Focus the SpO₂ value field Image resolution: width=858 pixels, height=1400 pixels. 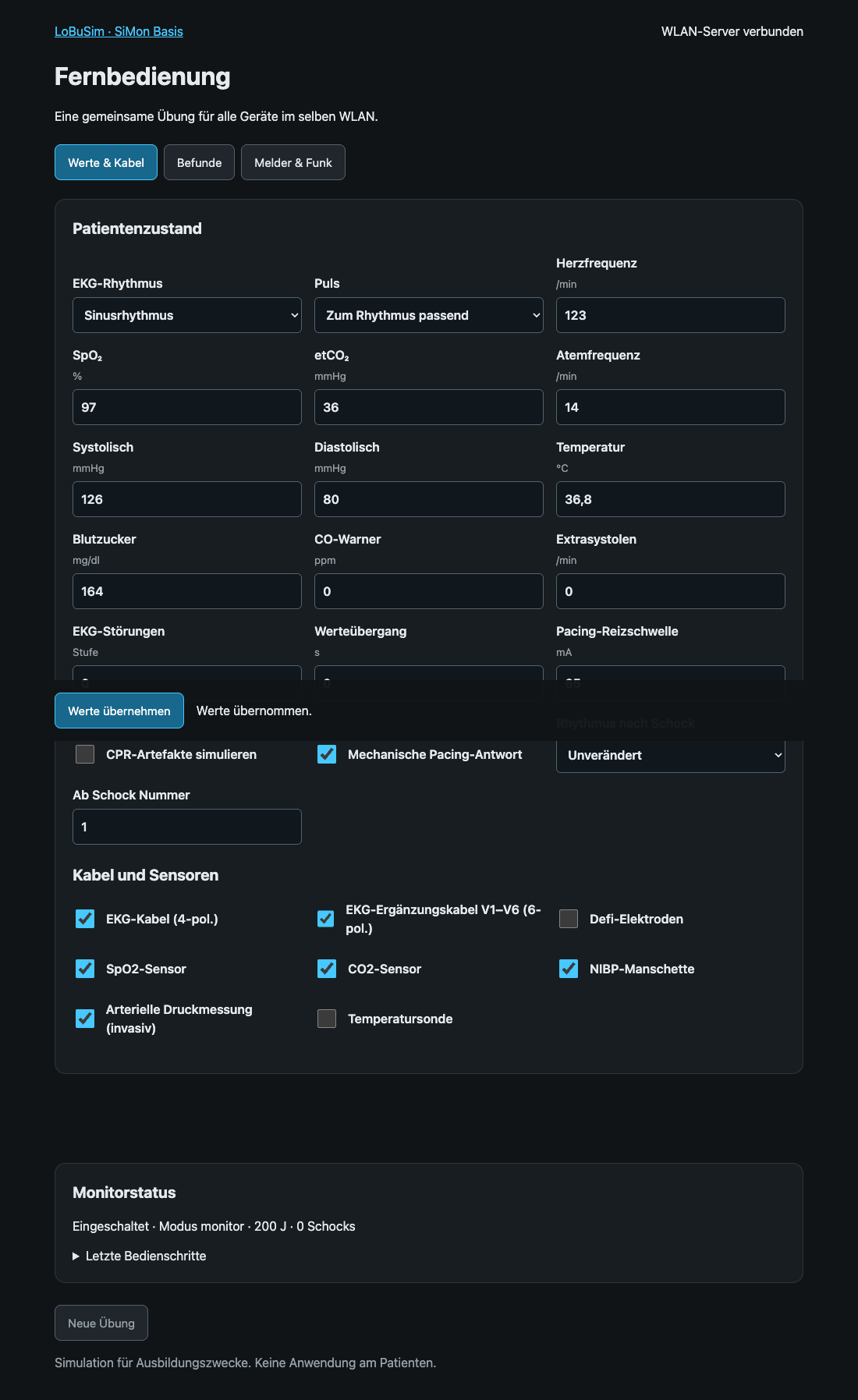pyautogui.click(x=187, y=407)
